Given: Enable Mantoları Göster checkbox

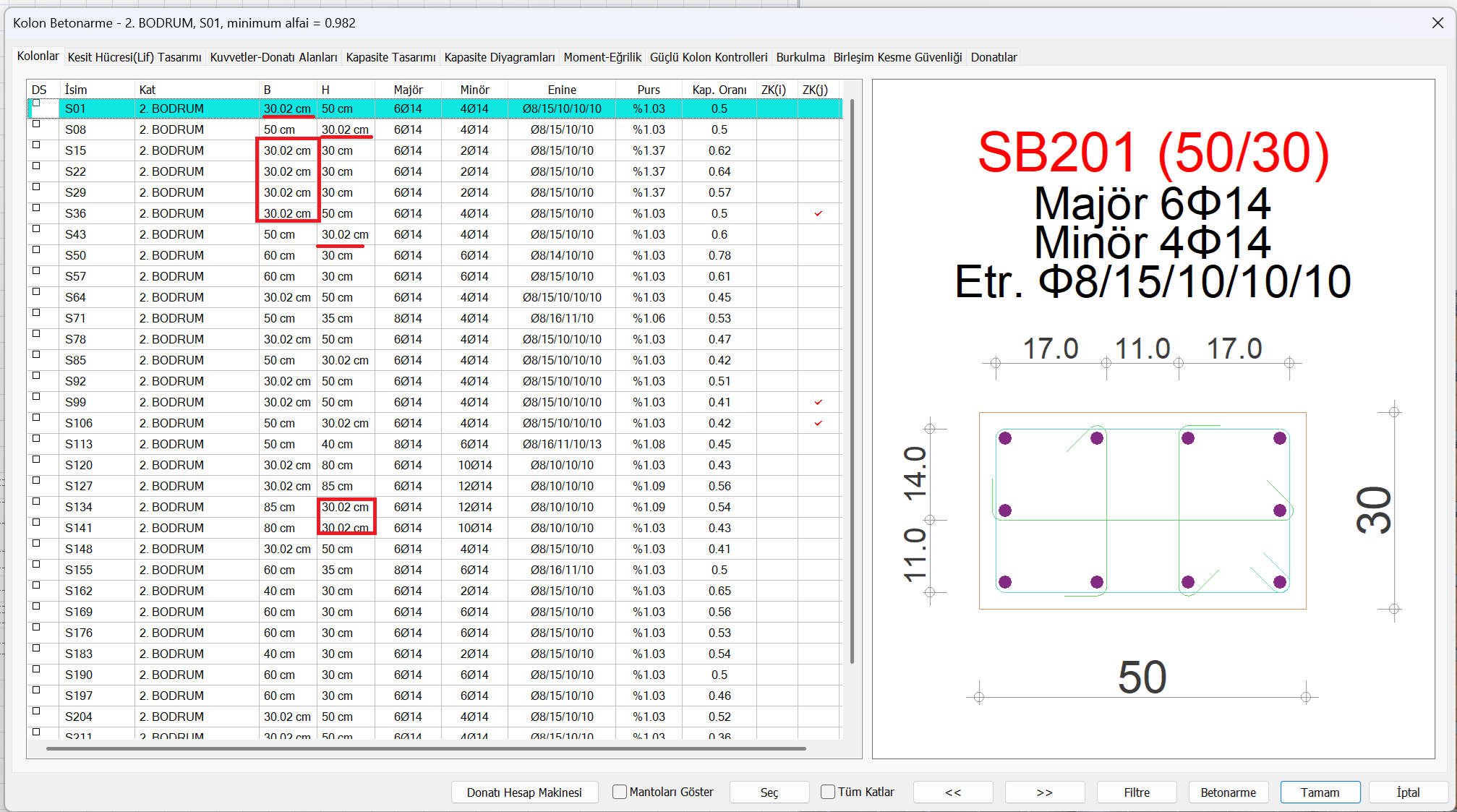Looking at the screenshot, I should 620,792.
